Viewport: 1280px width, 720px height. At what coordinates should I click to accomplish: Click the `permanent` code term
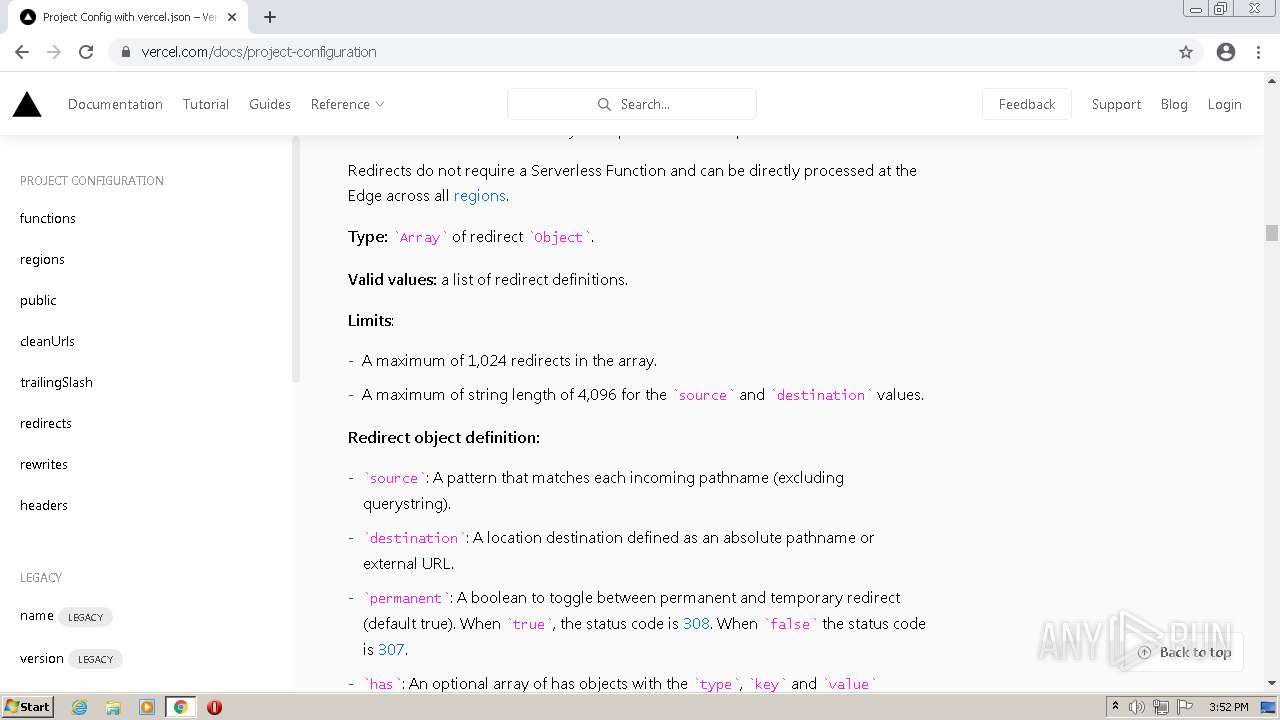click(406, 598)
